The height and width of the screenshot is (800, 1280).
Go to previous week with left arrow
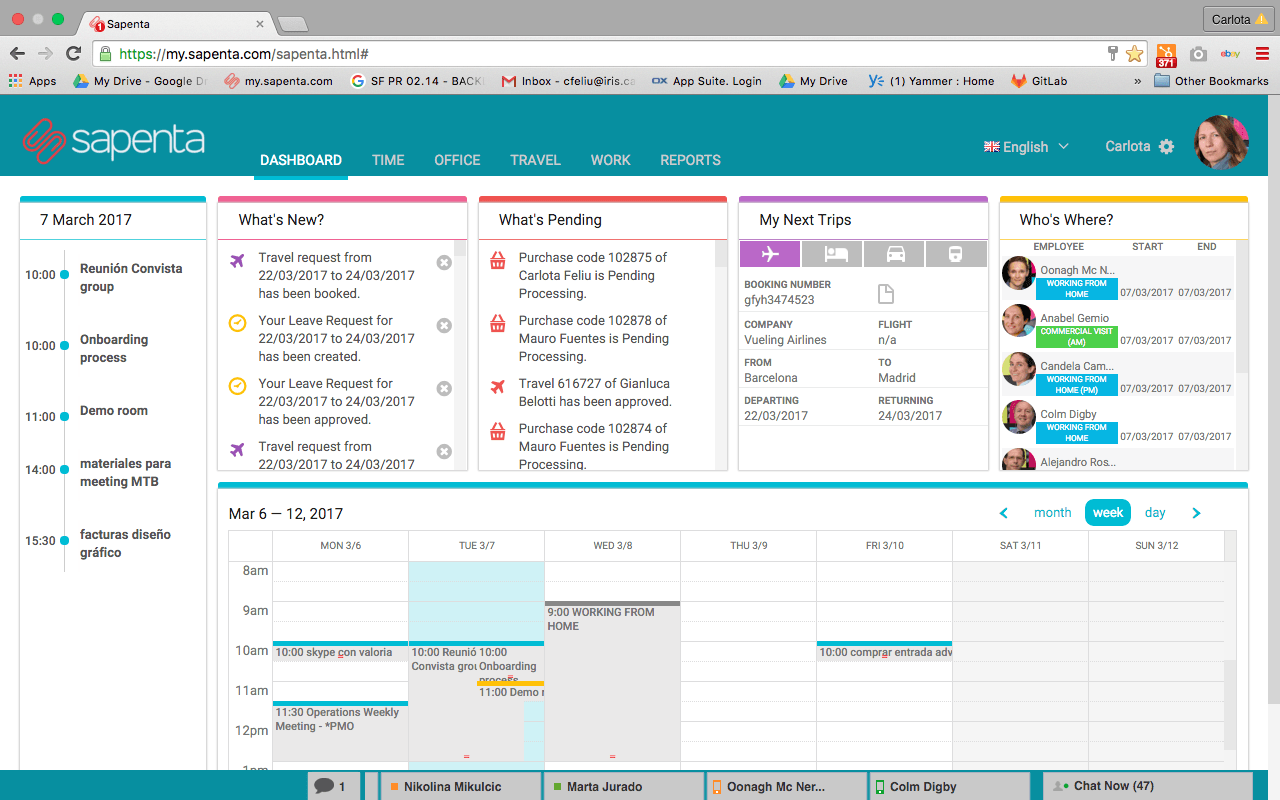click(x=1004, y=513)
